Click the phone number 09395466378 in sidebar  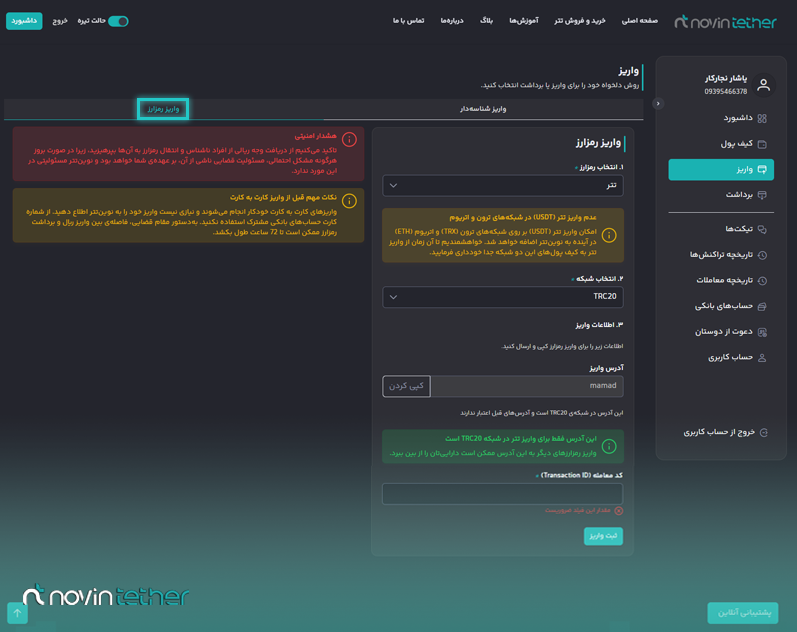pyautogui.click(x=725, y=92)
